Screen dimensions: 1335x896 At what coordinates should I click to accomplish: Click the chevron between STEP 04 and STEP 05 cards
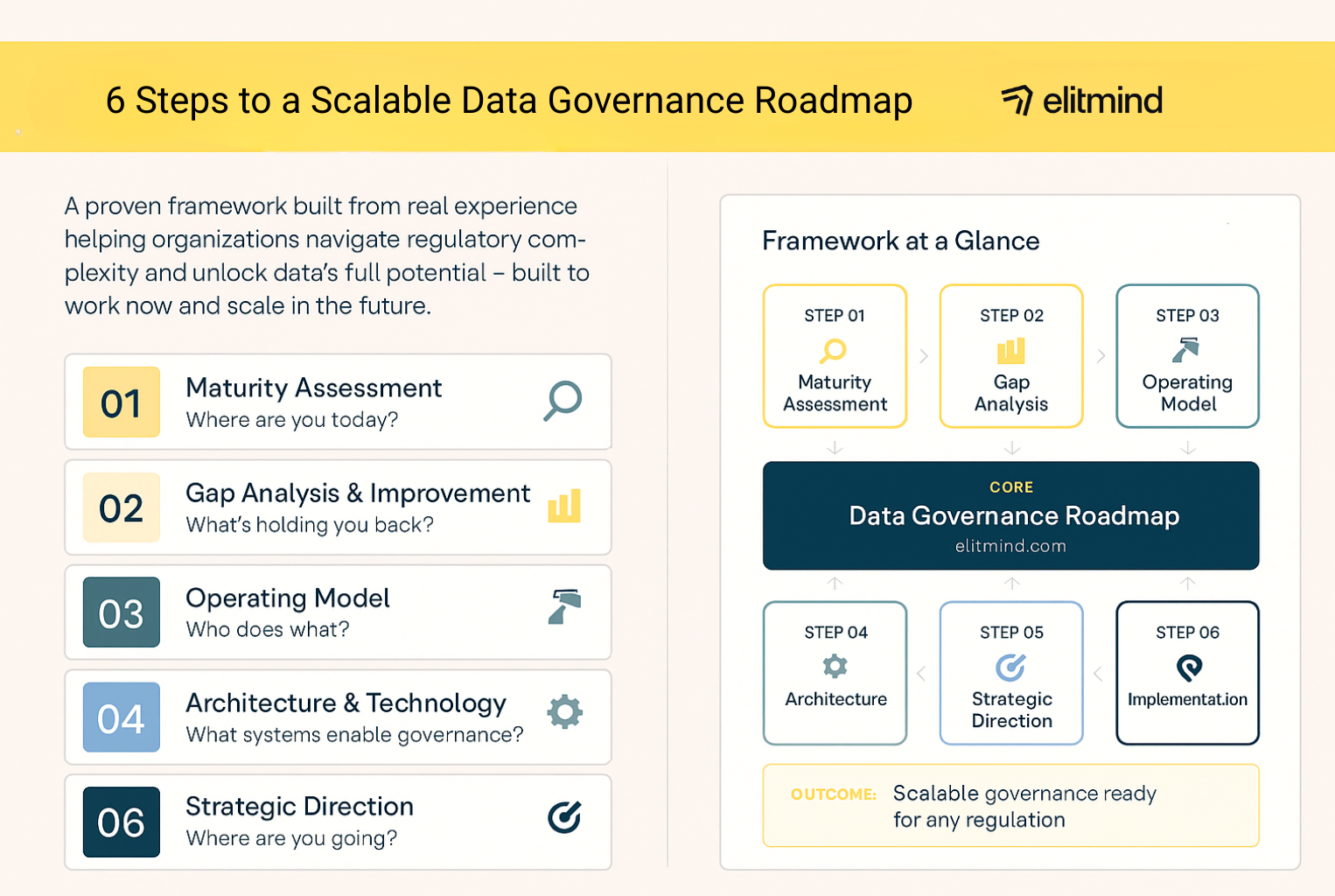[921, 674]
